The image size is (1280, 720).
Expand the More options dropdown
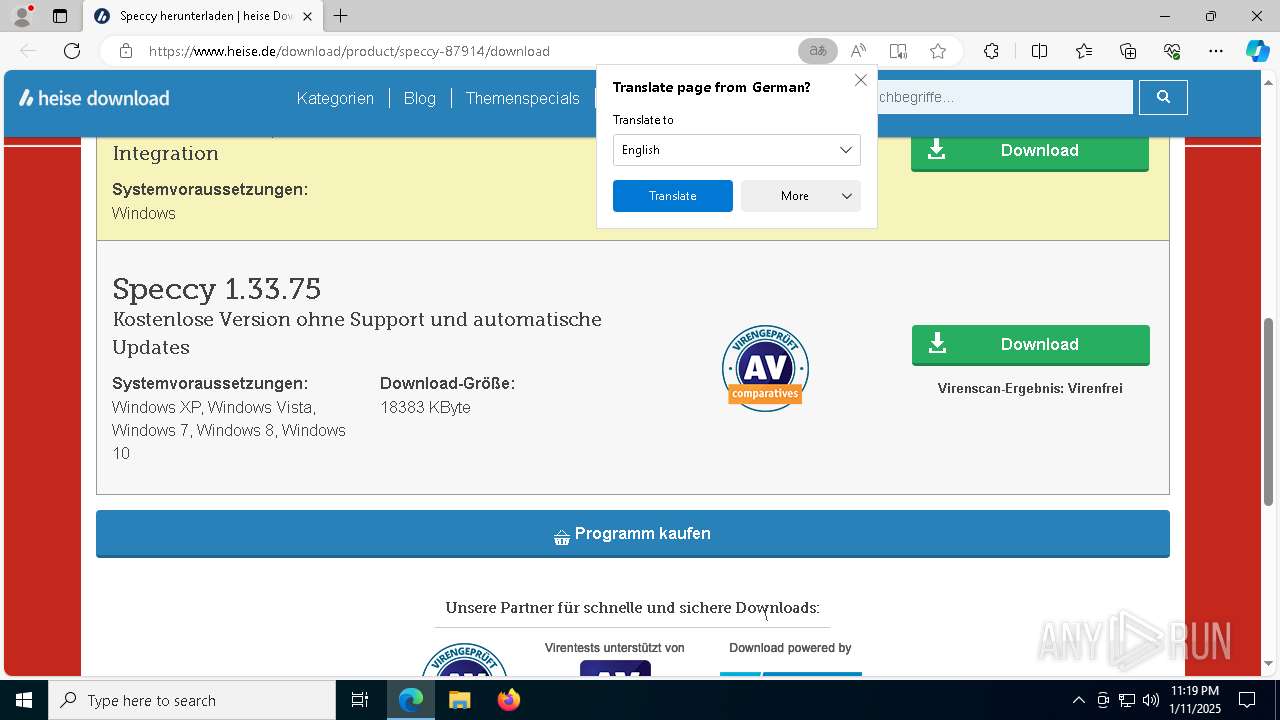[800, 196]
